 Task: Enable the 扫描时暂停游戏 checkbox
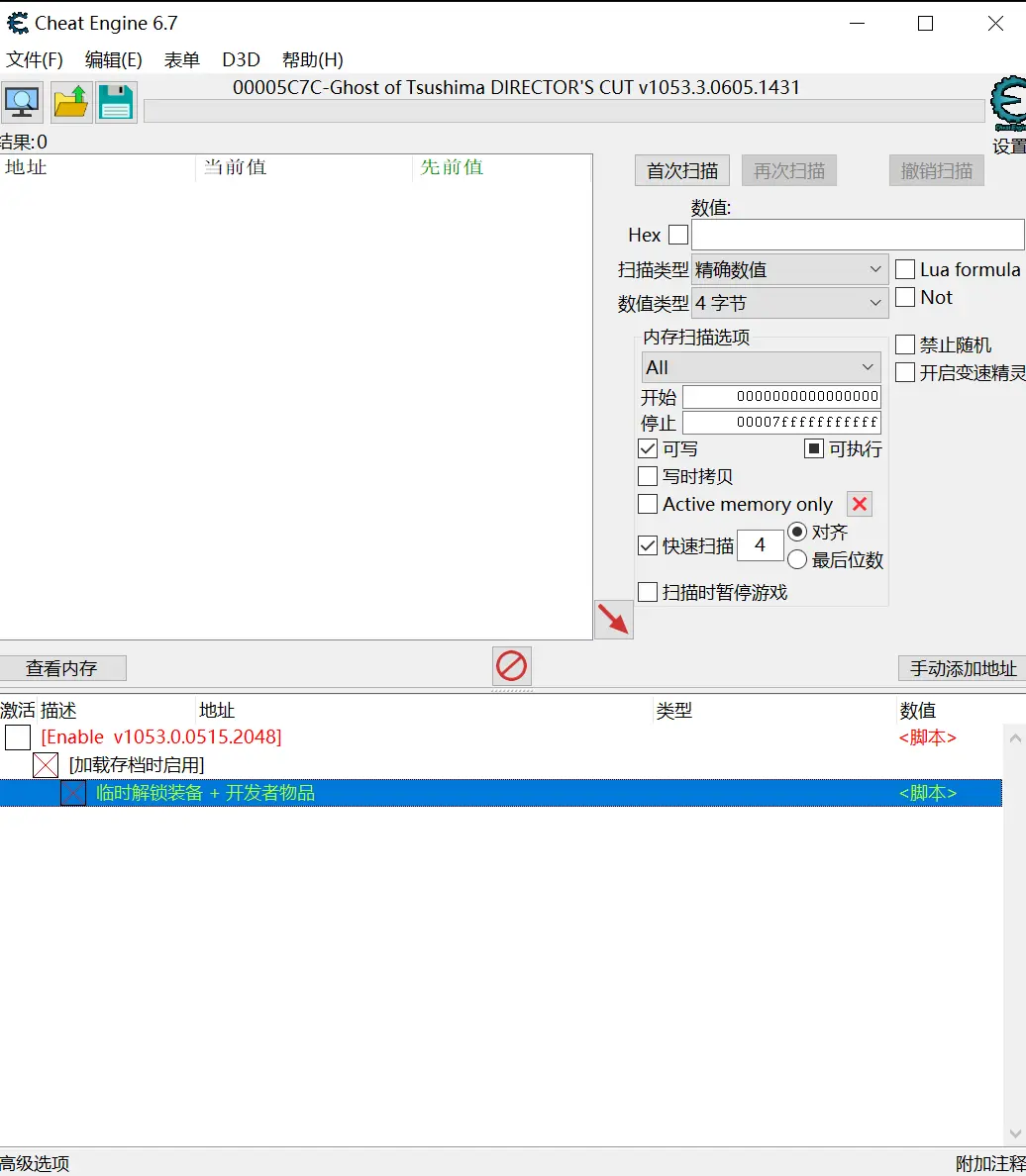point(648,592)
